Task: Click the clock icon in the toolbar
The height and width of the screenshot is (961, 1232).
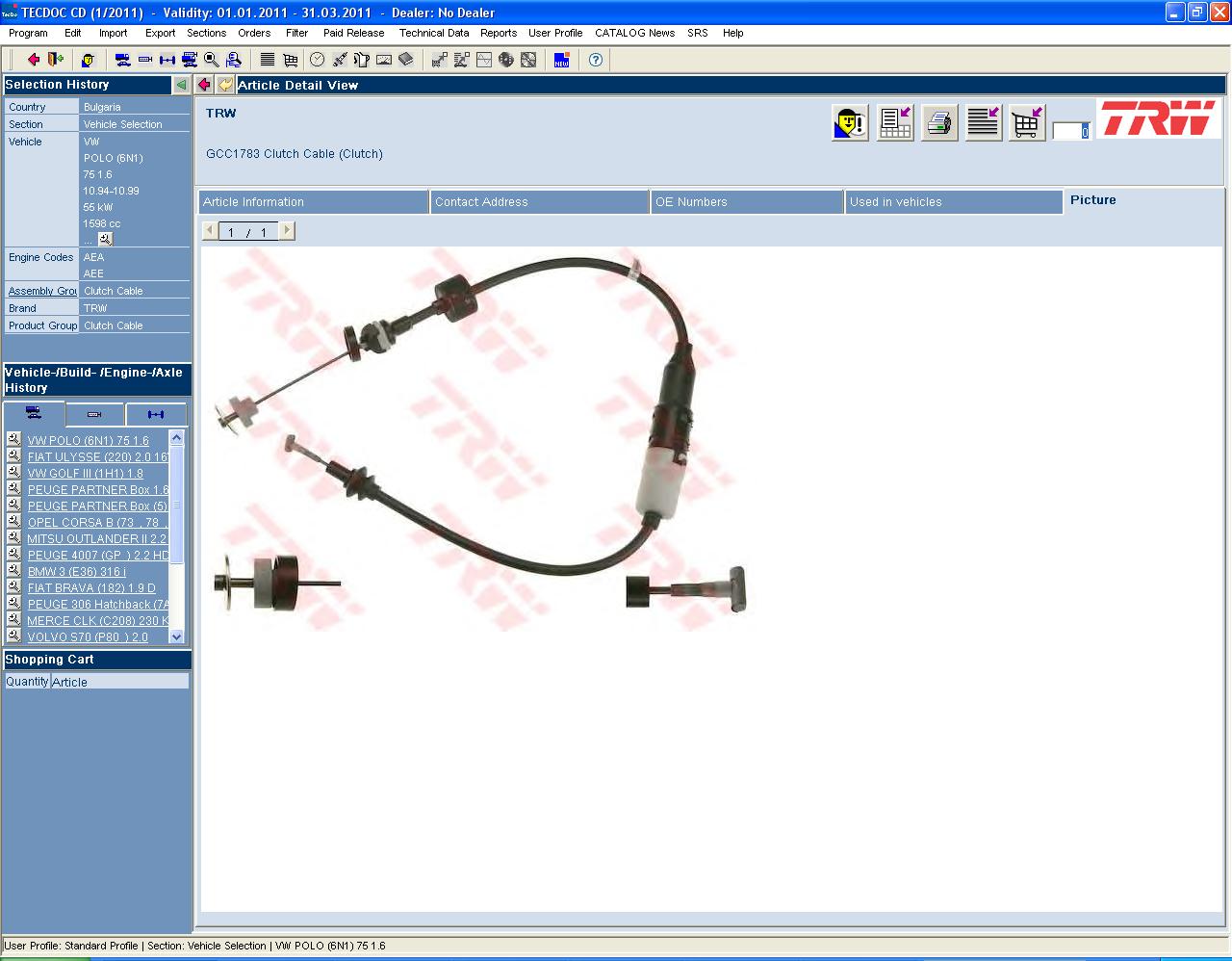Action: tap(317, 60)
